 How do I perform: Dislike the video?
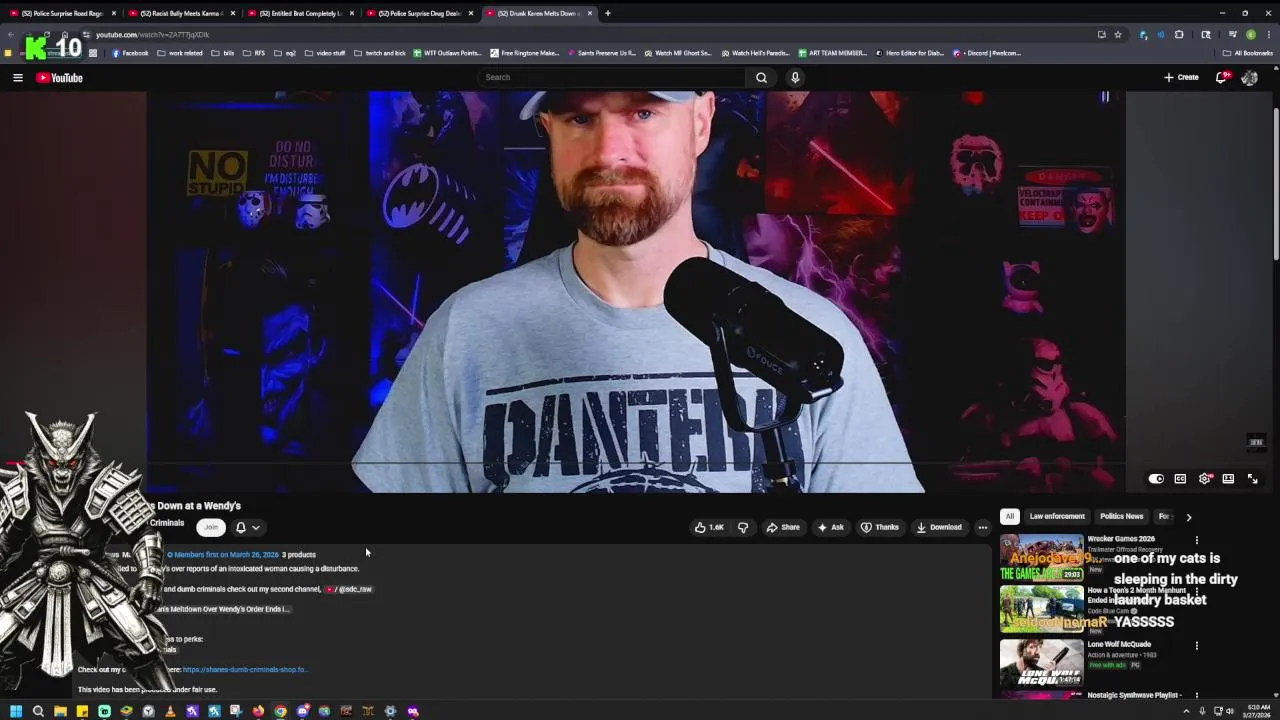[x=743, y=527]
